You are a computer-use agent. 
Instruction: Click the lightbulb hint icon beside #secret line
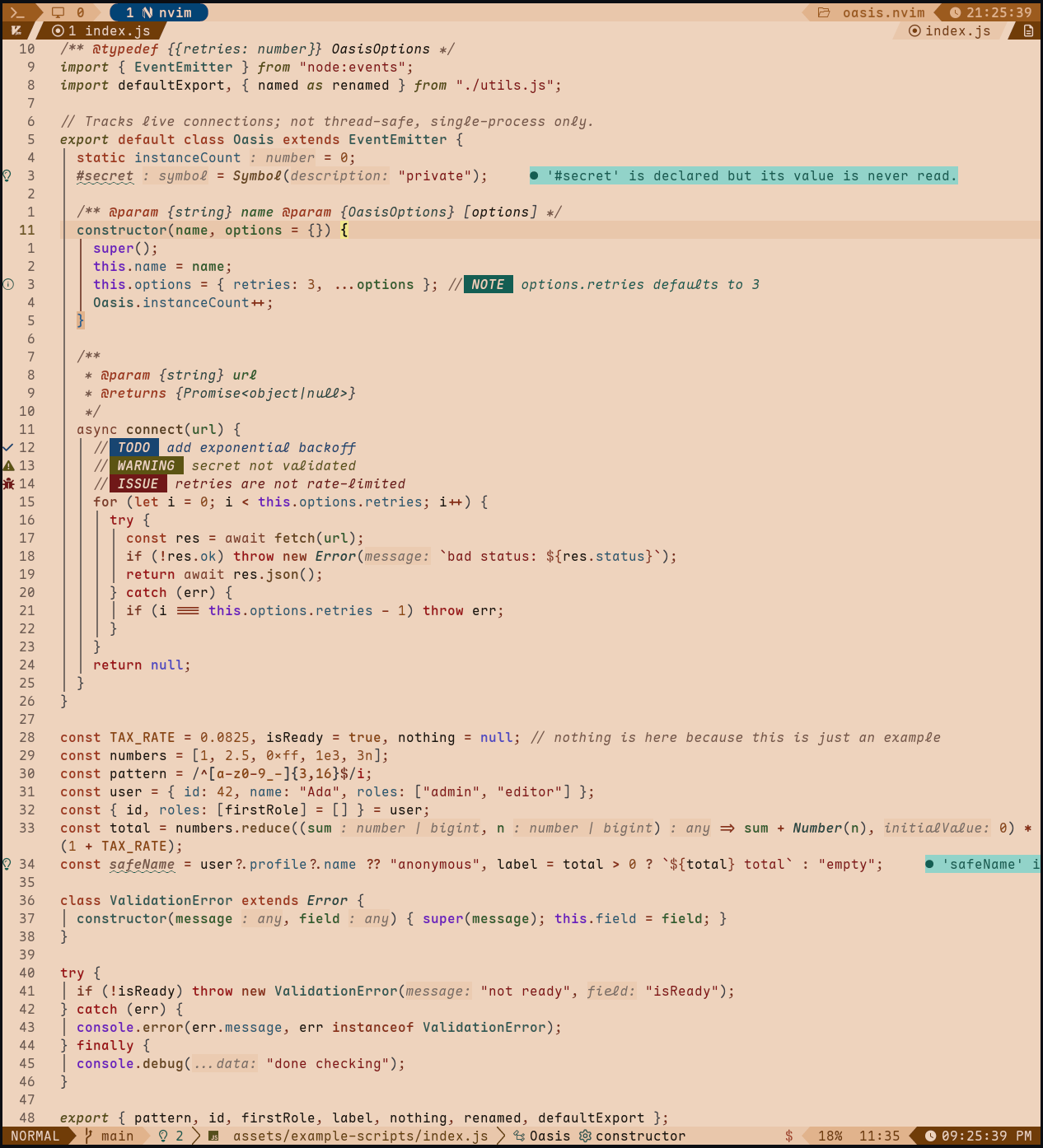pyautogui.click(x=7, y=175)
